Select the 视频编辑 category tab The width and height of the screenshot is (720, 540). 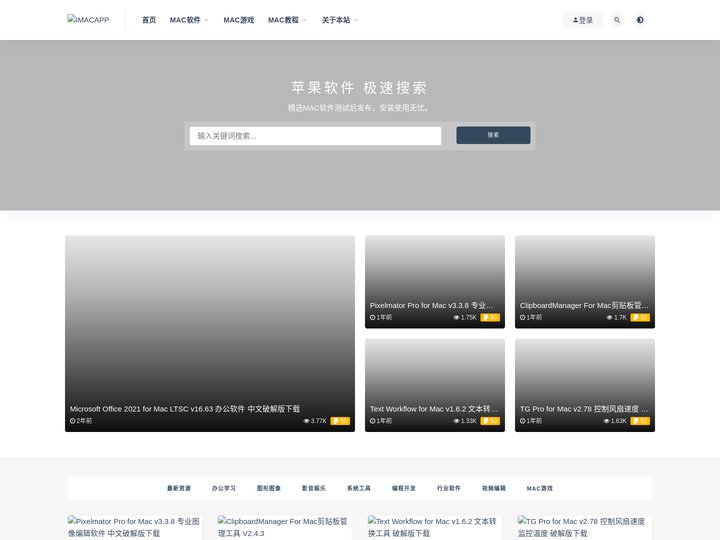[494, 488]
